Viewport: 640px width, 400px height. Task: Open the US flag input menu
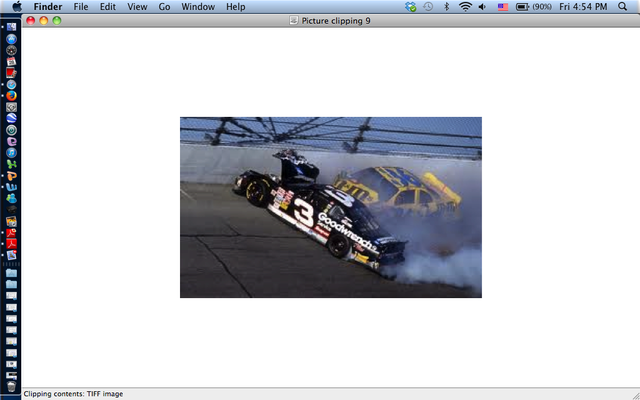(x=503, y=7)
